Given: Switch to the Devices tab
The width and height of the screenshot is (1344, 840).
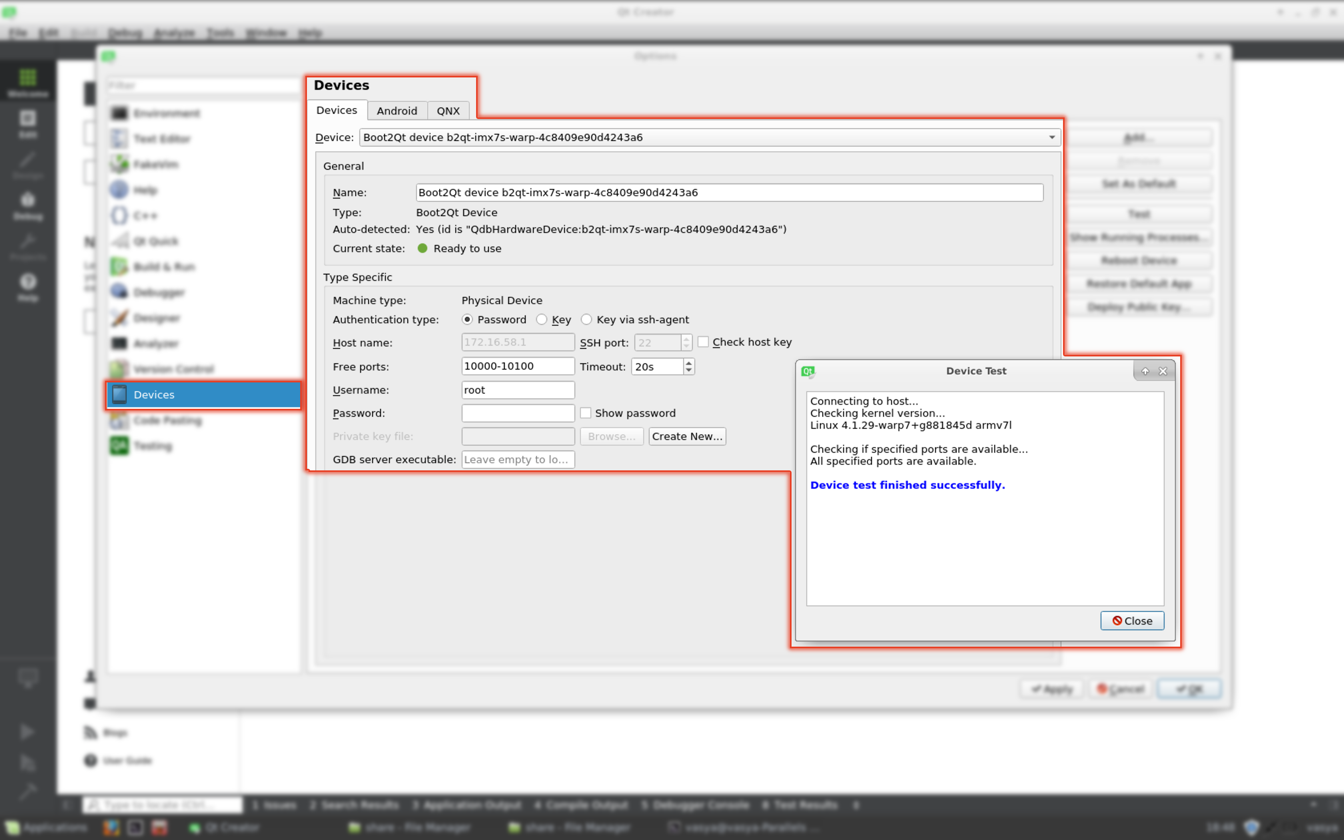Looking at the screenshot, I should point(337,110).
